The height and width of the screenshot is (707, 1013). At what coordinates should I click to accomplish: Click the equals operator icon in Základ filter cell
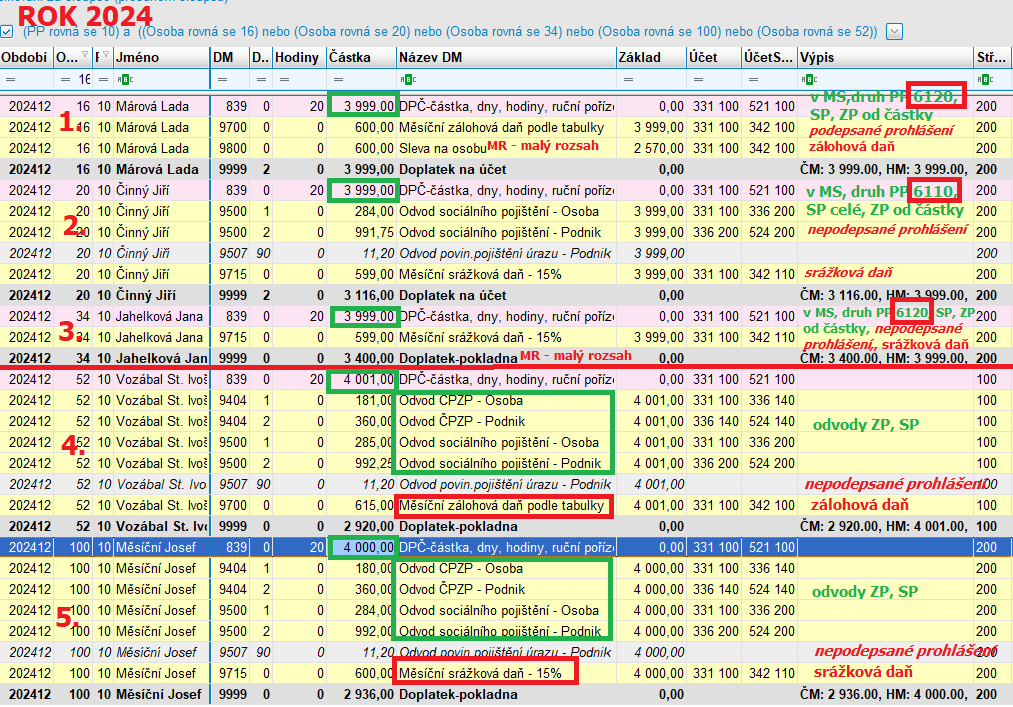pos(628,79)
